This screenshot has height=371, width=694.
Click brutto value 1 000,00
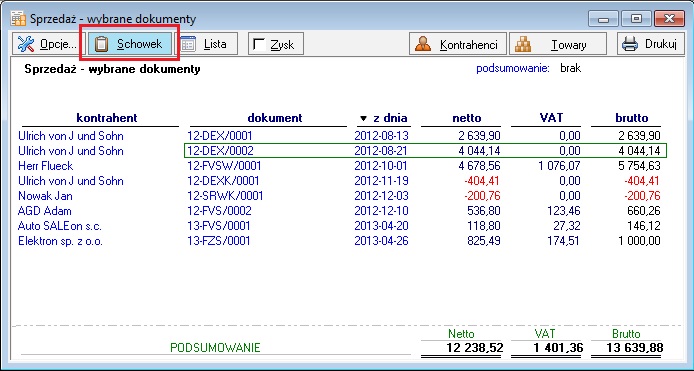(x=640, y=241)
